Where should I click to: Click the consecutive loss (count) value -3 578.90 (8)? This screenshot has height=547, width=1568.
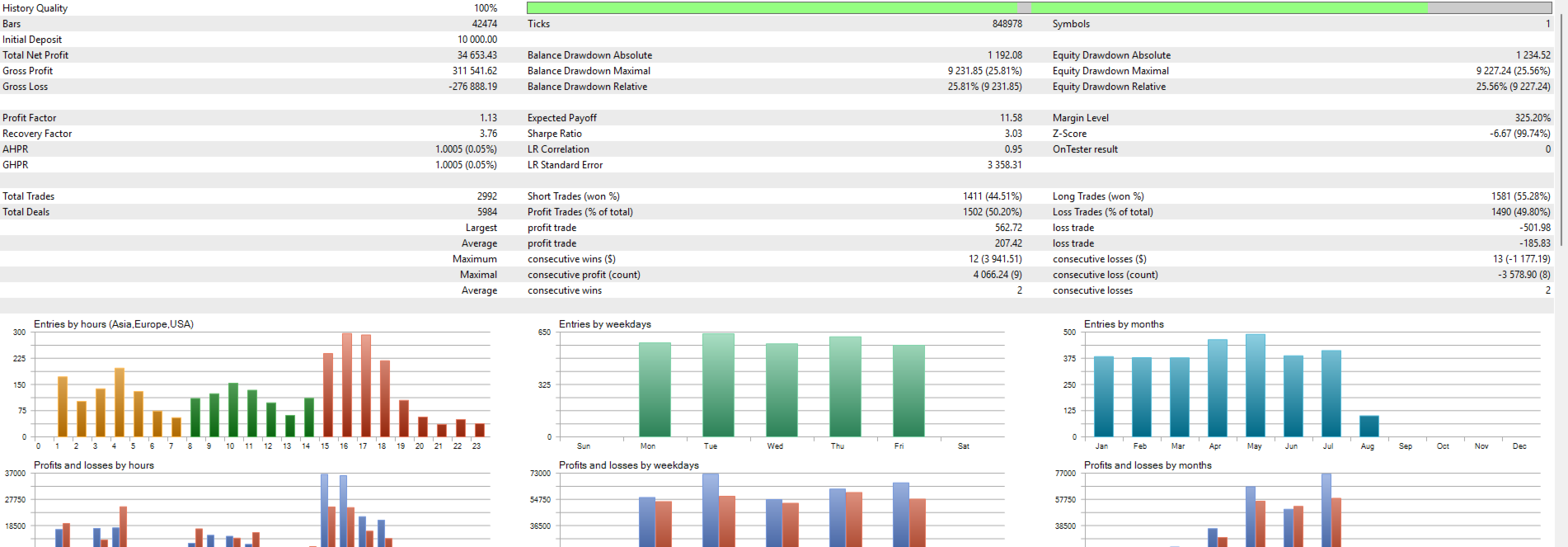(1524, 275)
